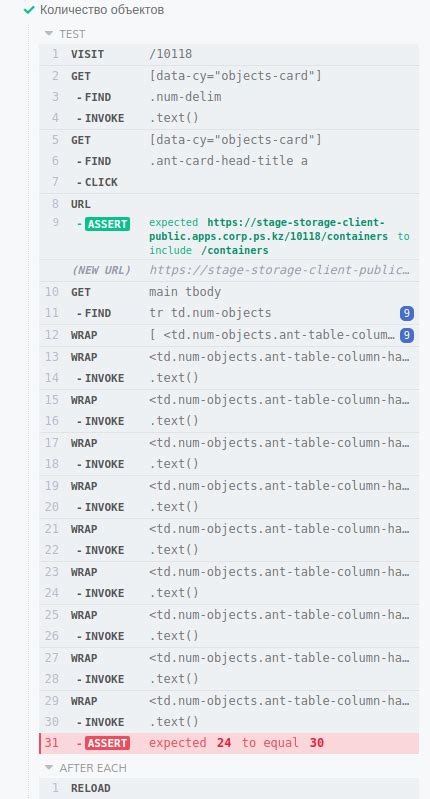Click the blue 9 badge on WRAP row 12
This screenshot has width=430, height=799.
click(407, 335)
